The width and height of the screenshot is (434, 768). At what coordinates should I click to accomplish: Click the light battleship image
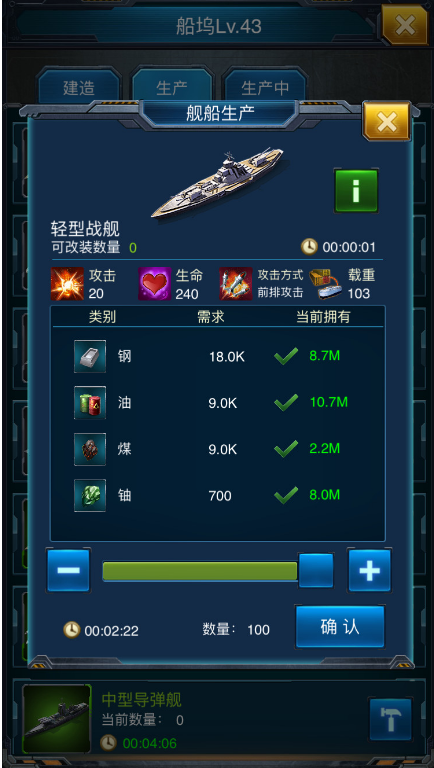[217, 184]
